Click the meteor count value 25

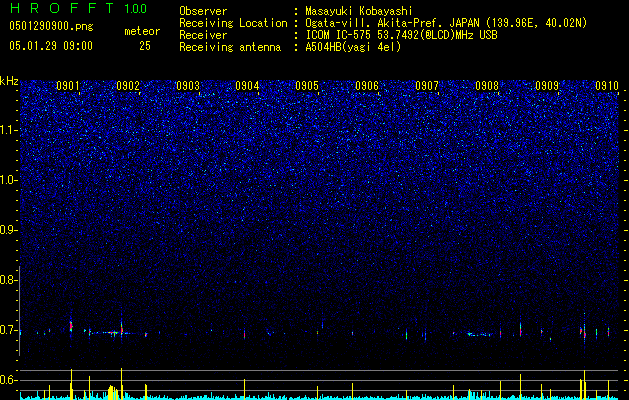[145, 46]
